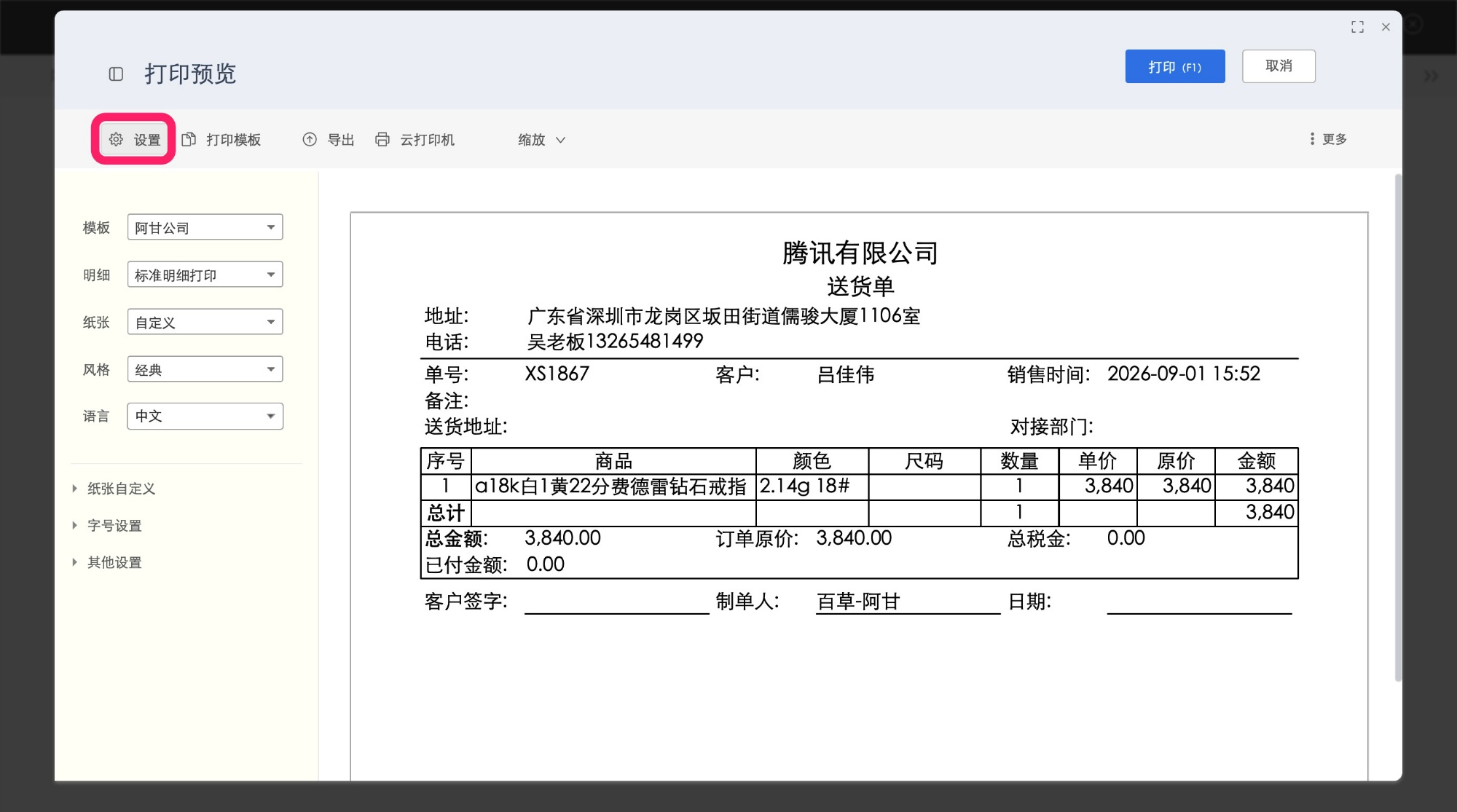
Task: Click the 商品 column header
Action: pos(613,461)
